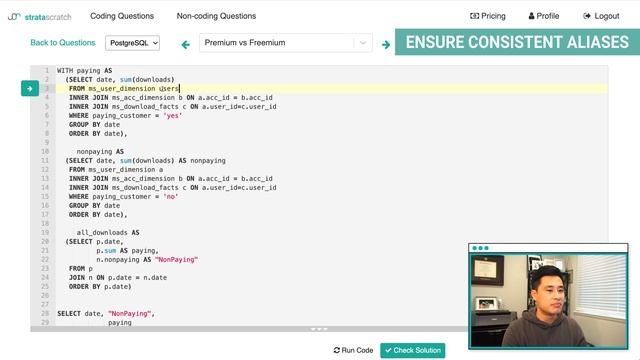Image resolution: width=640 pixels, height=360 pixels.
Task: Click 'FROM ms_user_dimension a' on line 12
Action: point(116,169)
